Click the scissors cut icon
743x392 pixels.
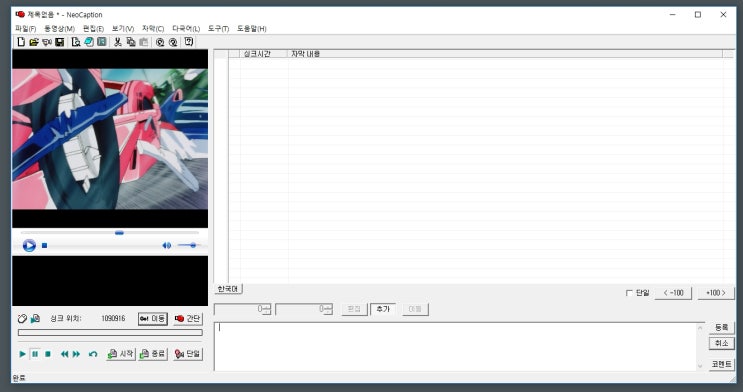(x=118, y=42)
